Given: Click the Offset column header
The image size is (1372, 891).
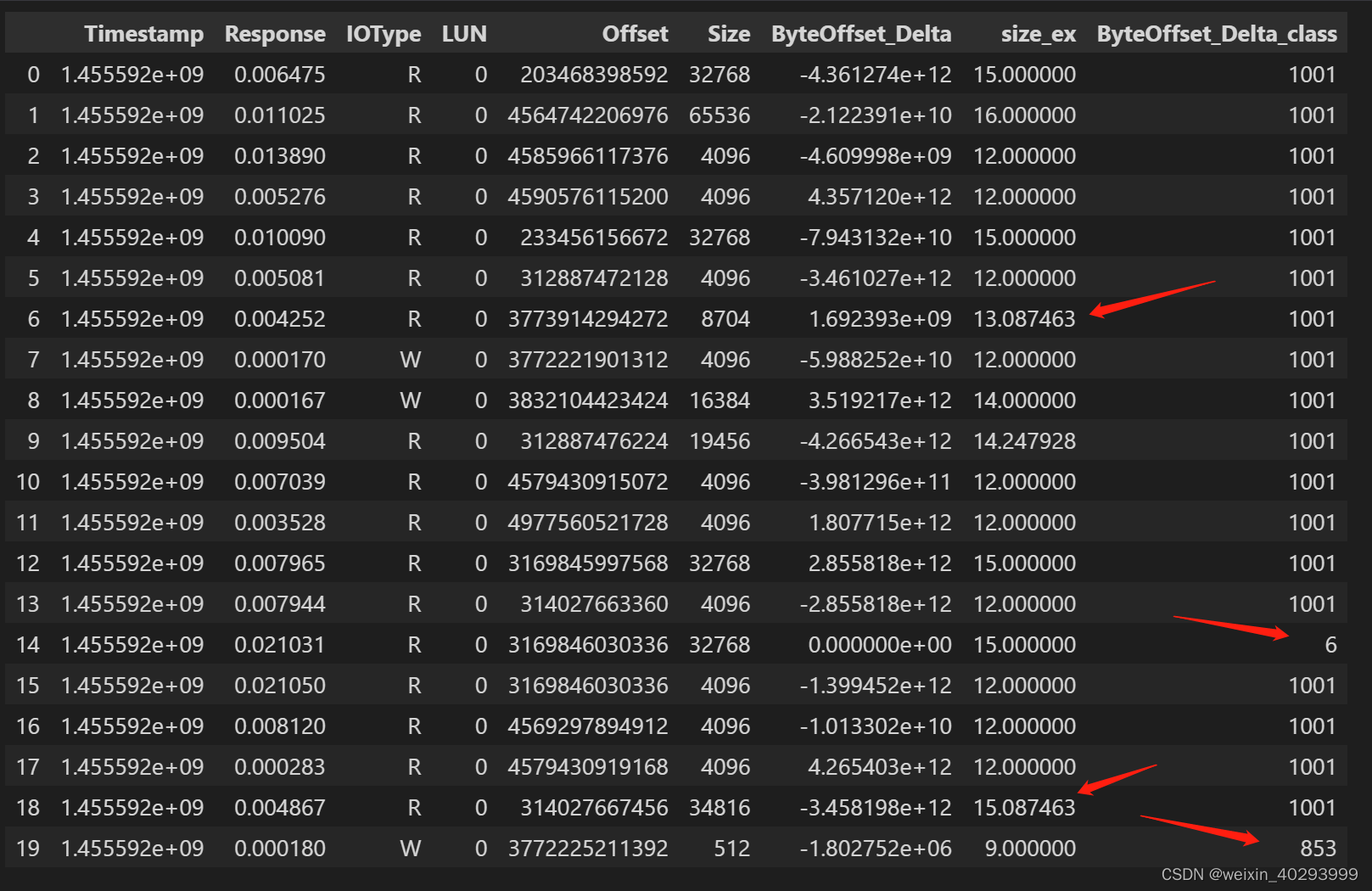Looking at the screenshot, I should [x=635, y=34].
